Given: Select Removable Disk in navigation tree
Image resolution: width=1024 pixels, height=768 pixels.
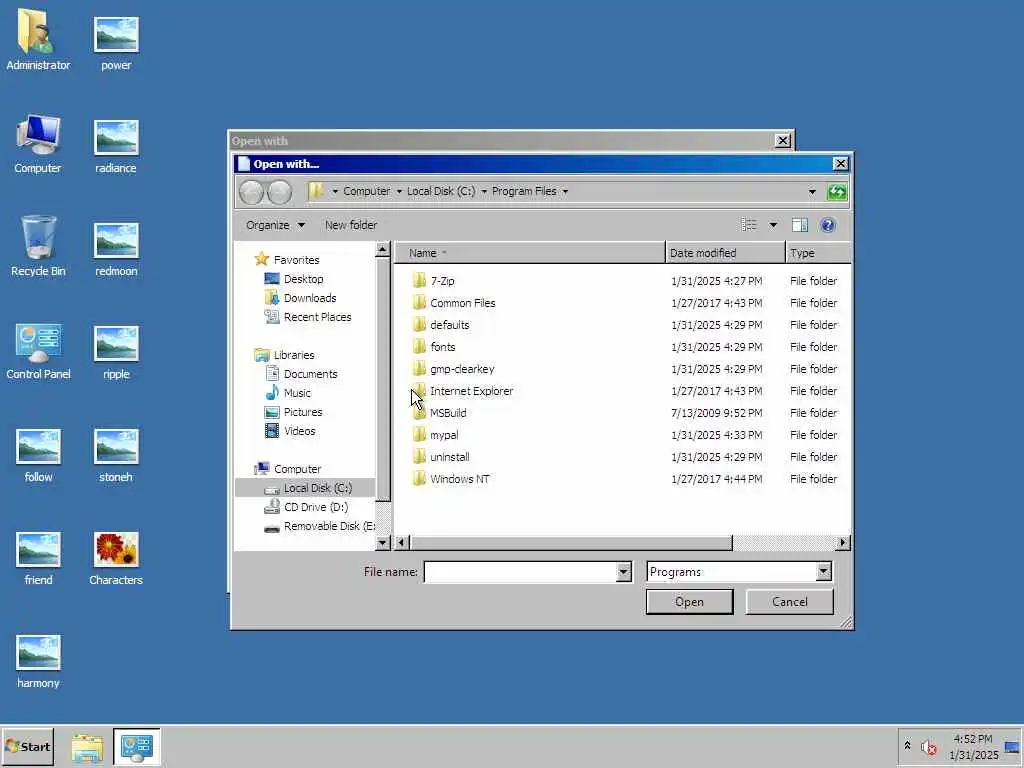Looking at the screenshot, I should point(319,526).
